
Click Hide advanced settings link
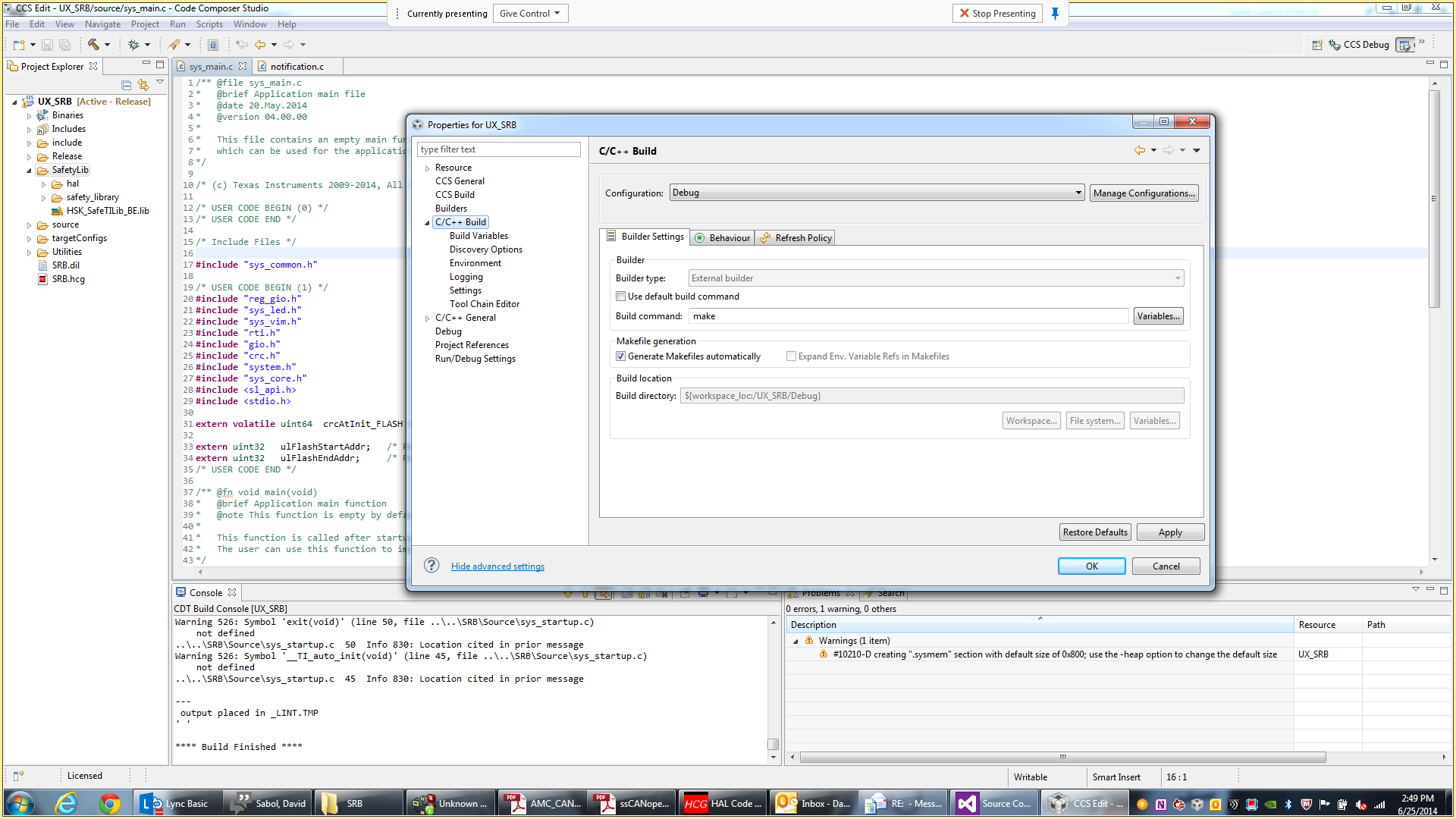(497, 566)
